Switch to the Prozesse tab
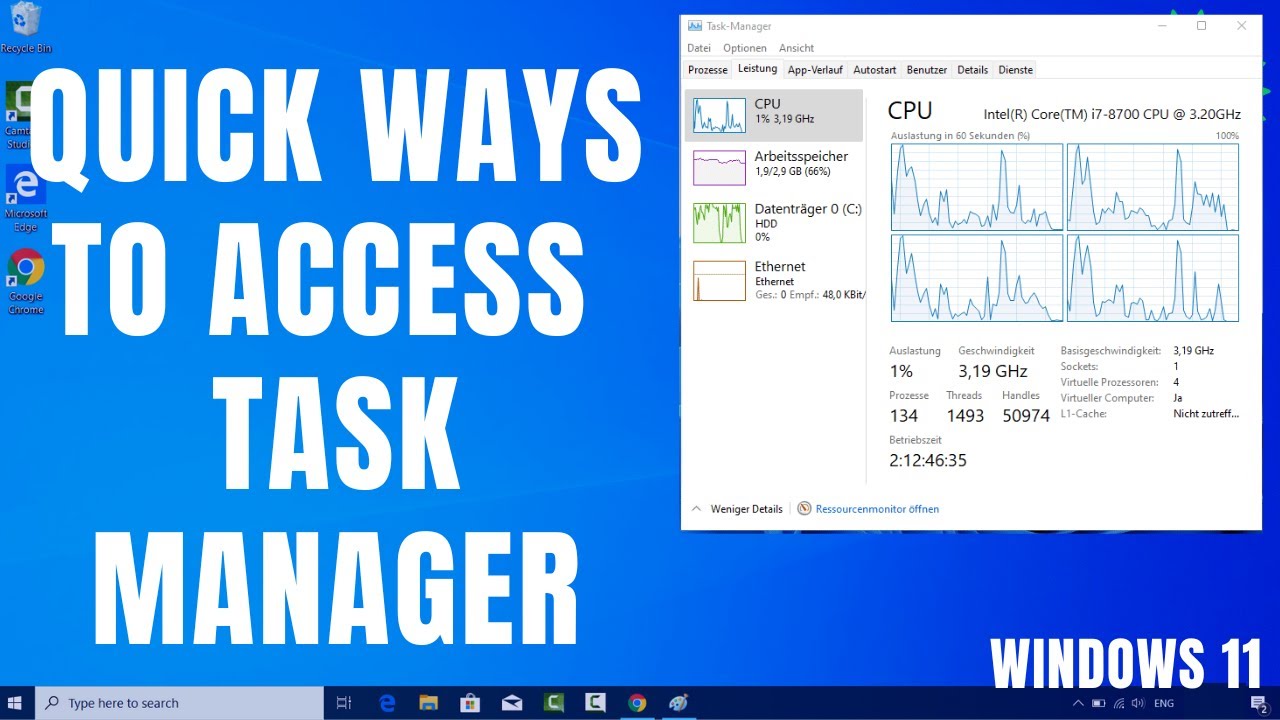Image resolution: width=1280 pixels, height=720 pixels. pyautogui.click(x=708, y=70)
